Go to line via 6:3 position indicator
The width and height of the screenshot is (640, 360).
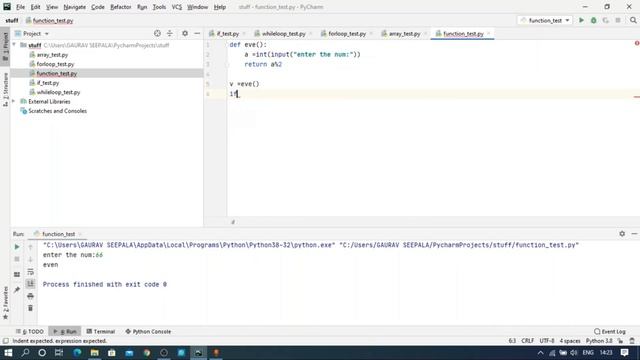[512, 341]
